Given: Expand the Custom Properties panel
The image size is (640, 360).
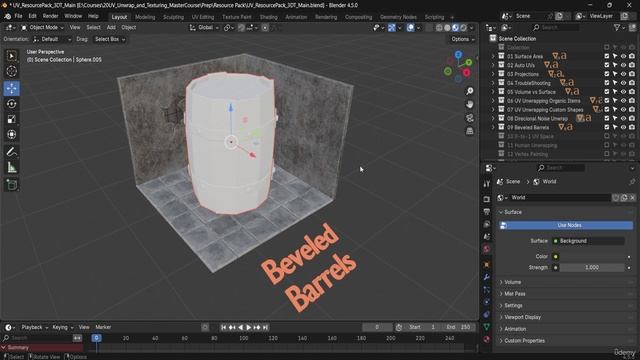Looking at the screenshot, I should pyautogui.click(x=524, y=341).
